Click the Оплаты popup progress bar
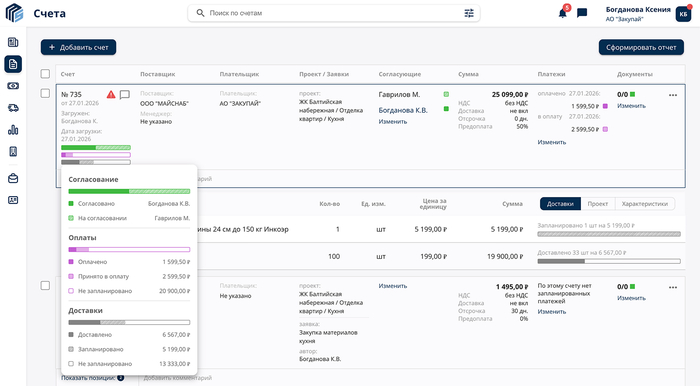 click(129, 249)
